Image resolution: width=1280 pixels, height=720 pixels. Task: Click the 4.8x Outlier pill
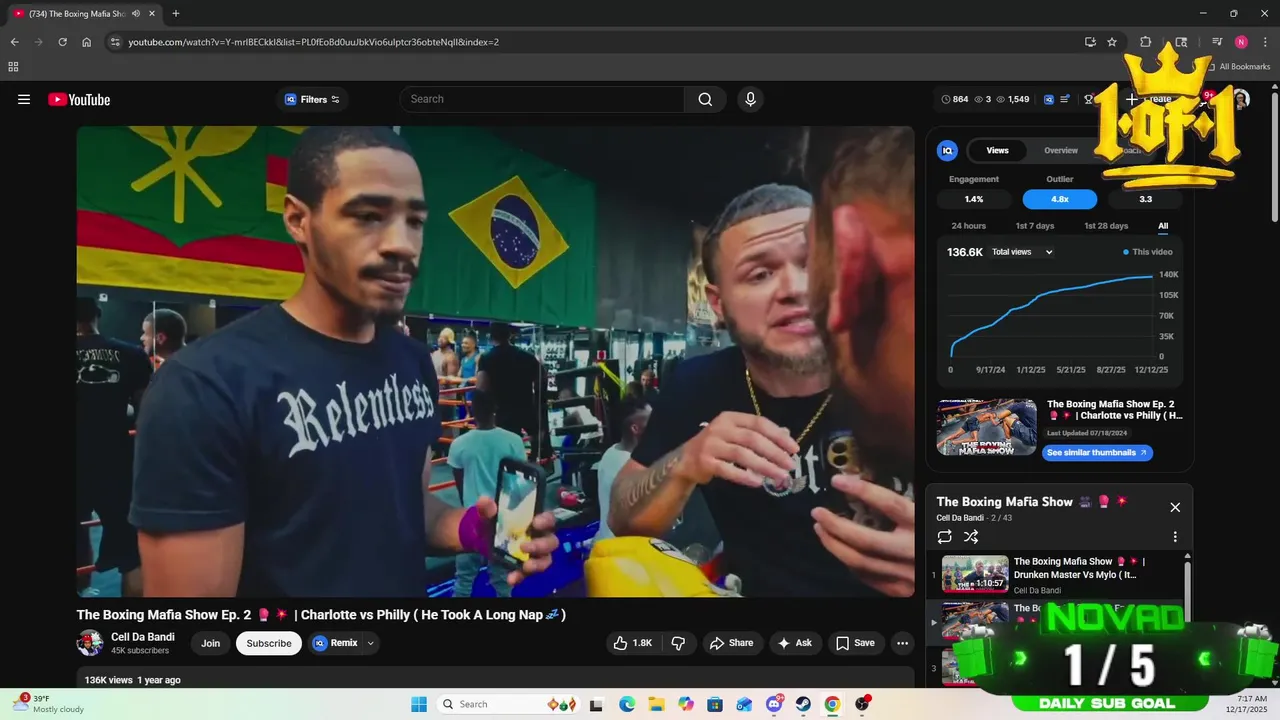click(1060, 199)
